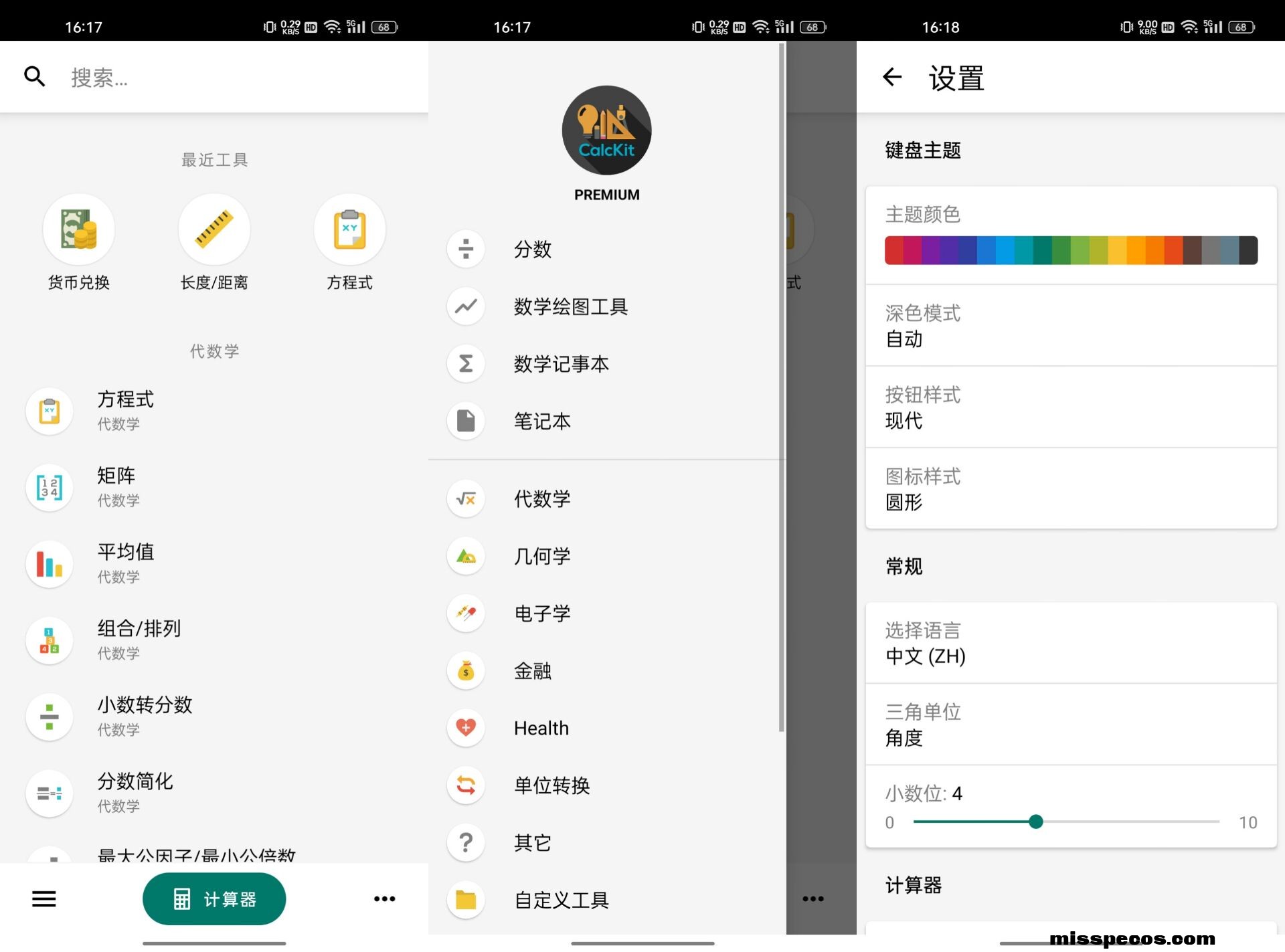Click the 小数转分数 list row text
This screenshot has height=952, width=1285.
(x=145, y=704)
